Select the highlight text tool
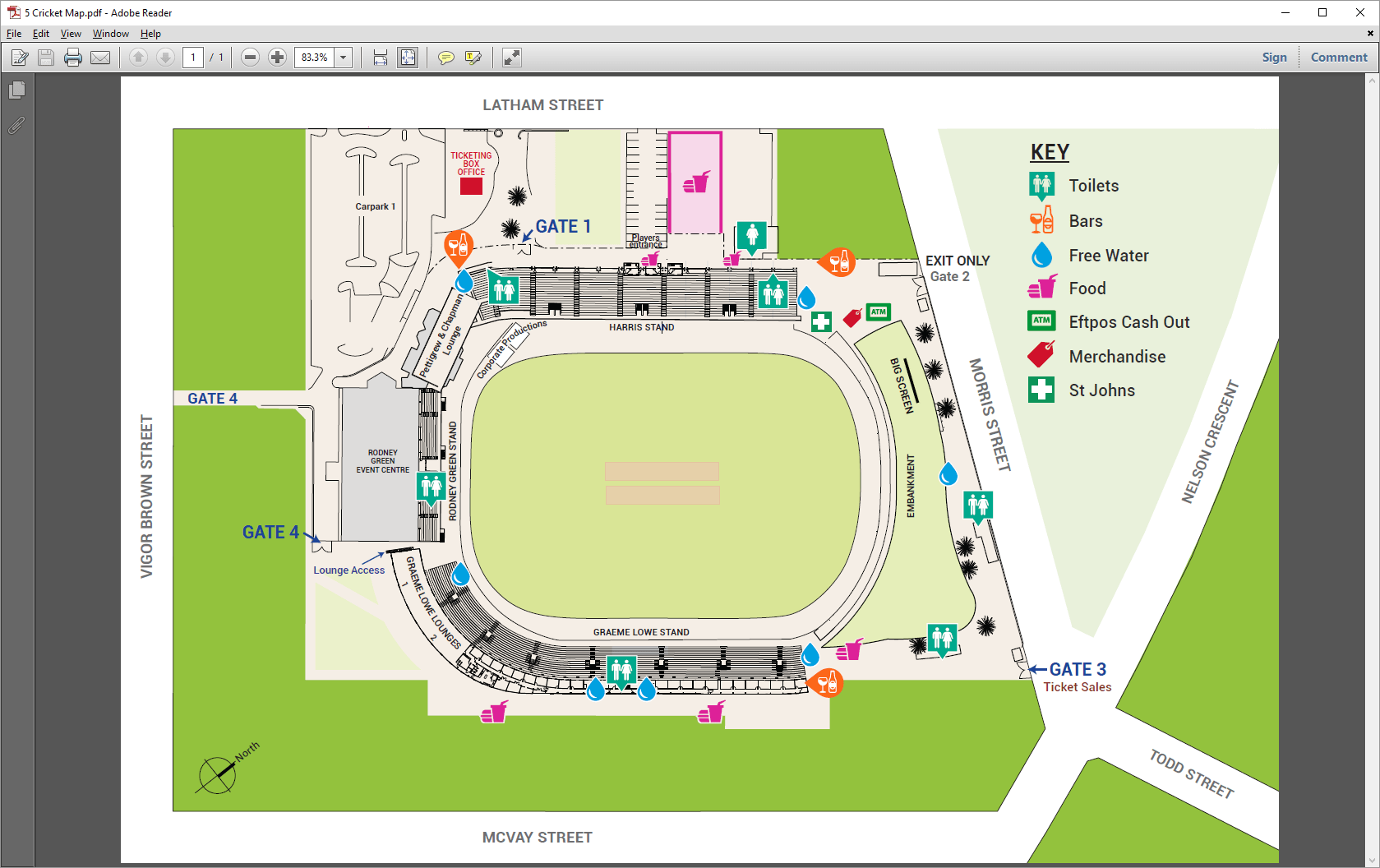 click(x=473, y=58)
